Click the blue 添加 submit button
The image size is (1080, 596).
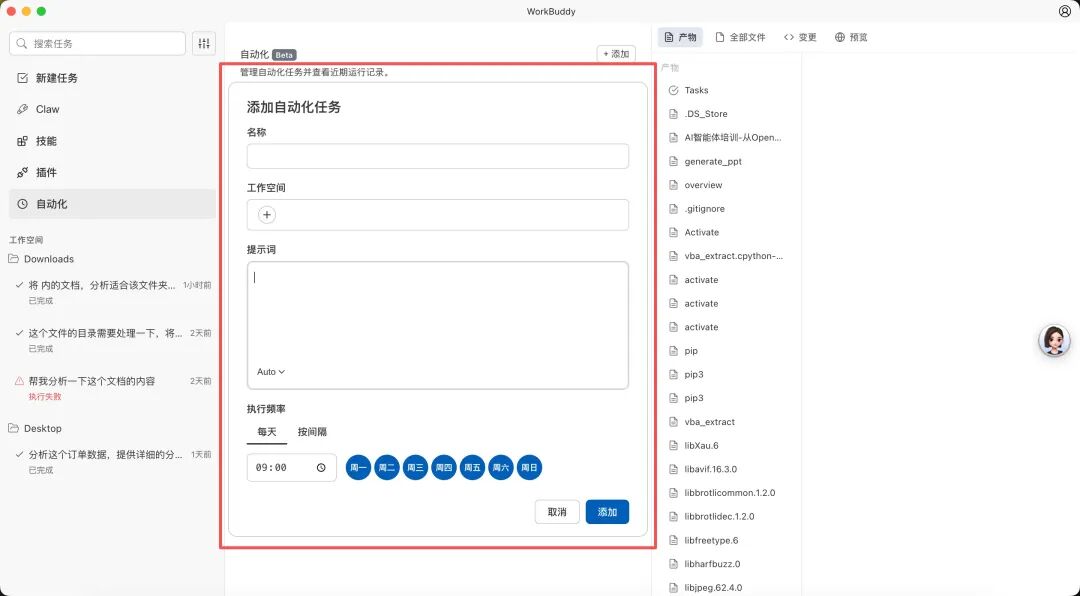coord(607,512)
